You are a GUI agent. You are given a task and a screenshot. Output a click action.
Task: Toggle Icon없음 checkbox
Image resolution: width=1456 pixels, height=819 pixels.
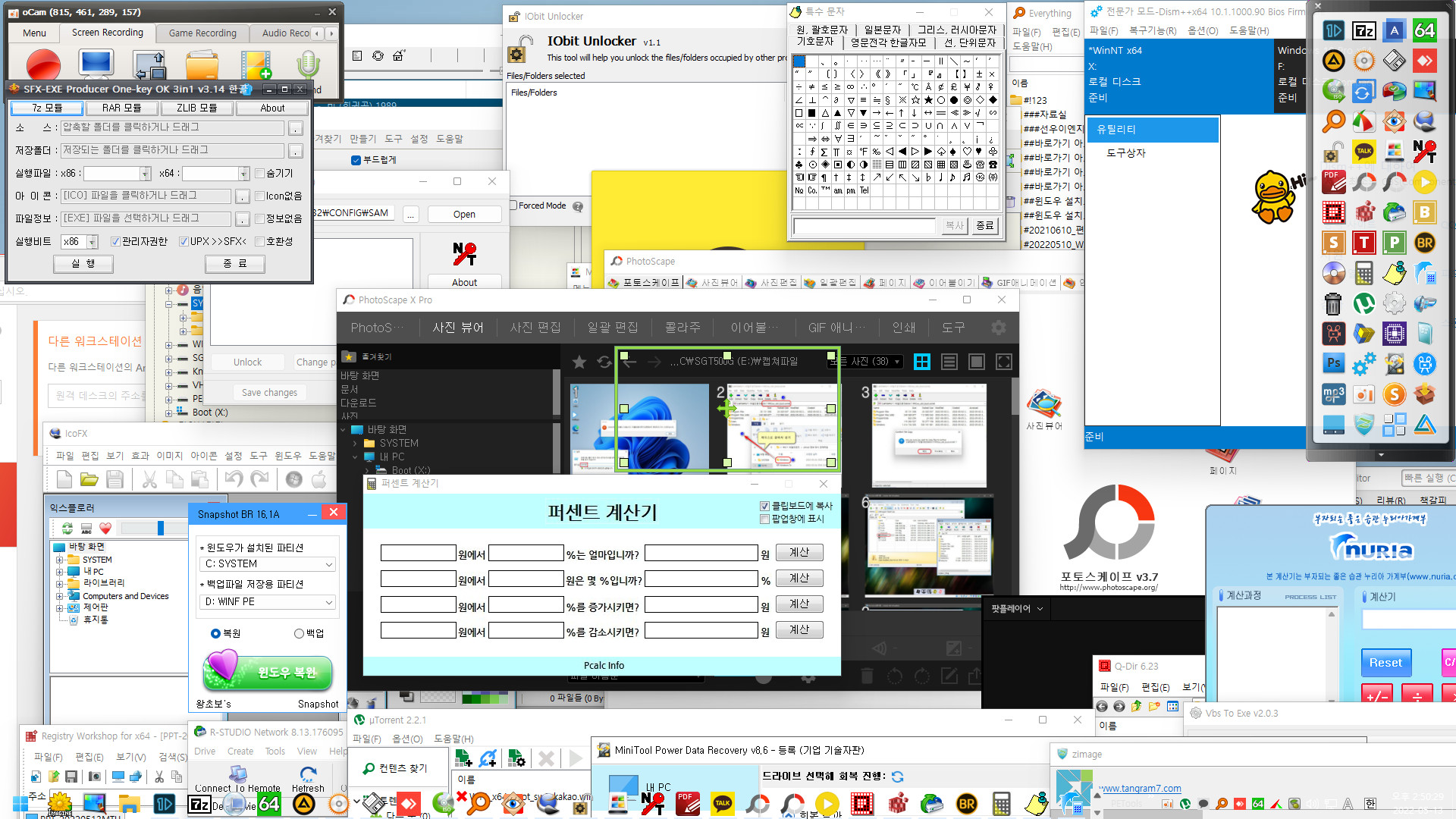(x=260, y=196)
